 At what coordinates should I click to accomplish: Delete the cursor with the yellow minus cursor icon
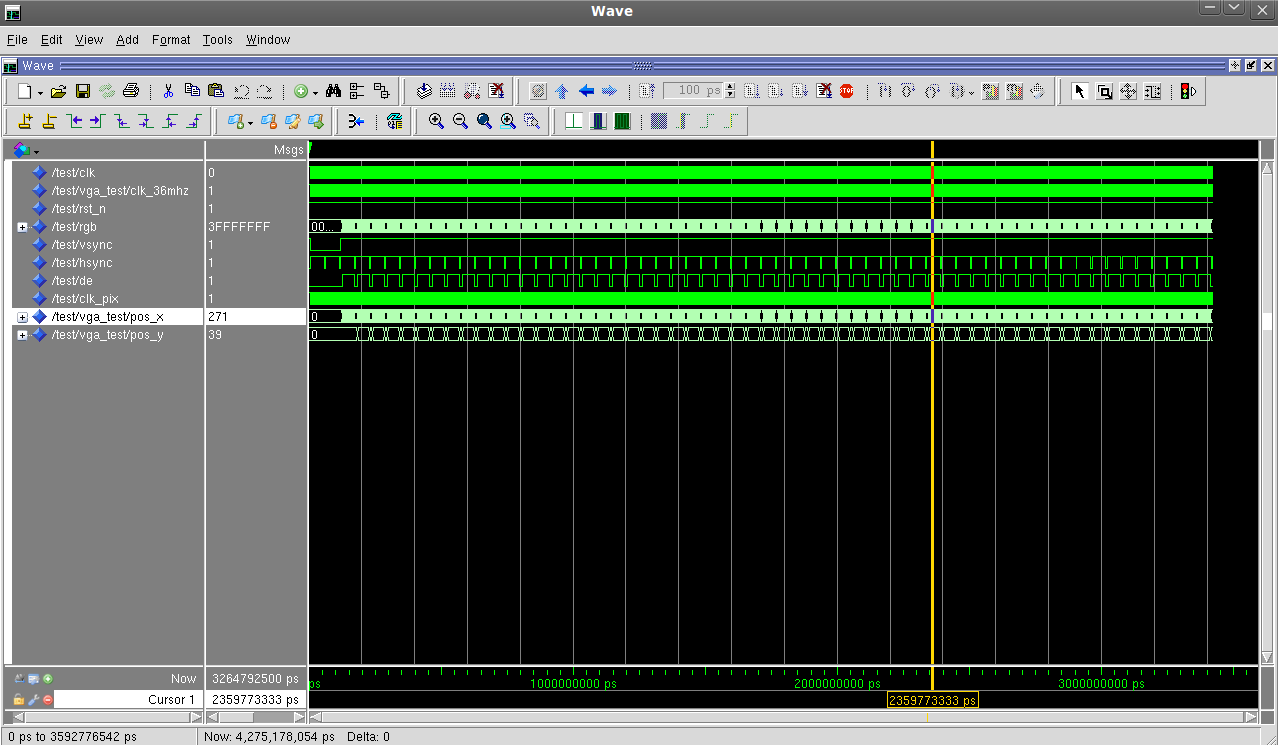[x=49, y=121]
